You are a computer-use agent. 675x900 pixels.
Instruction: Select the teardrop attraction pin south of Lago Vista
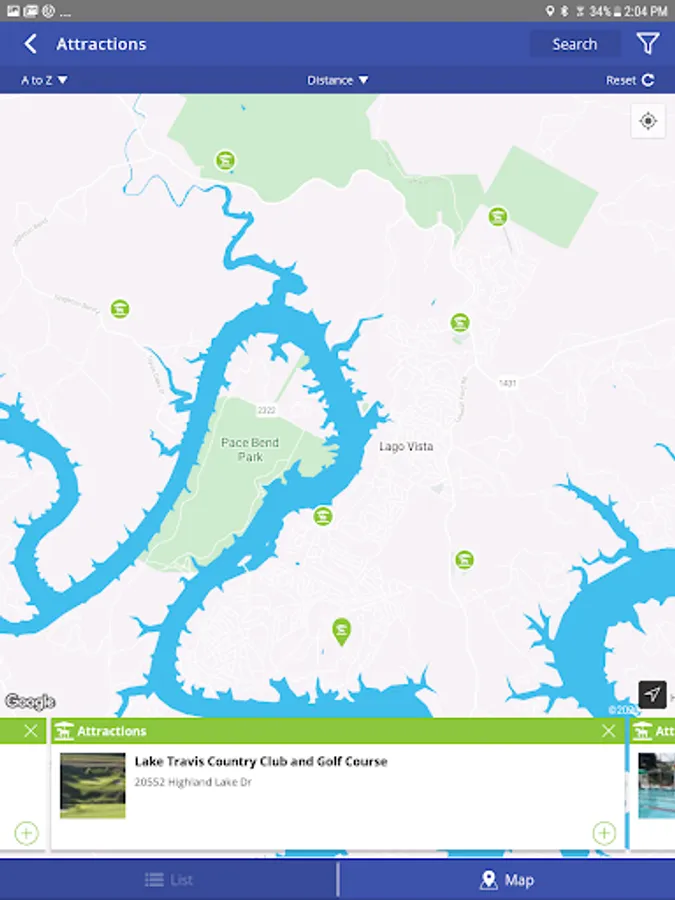342,632
